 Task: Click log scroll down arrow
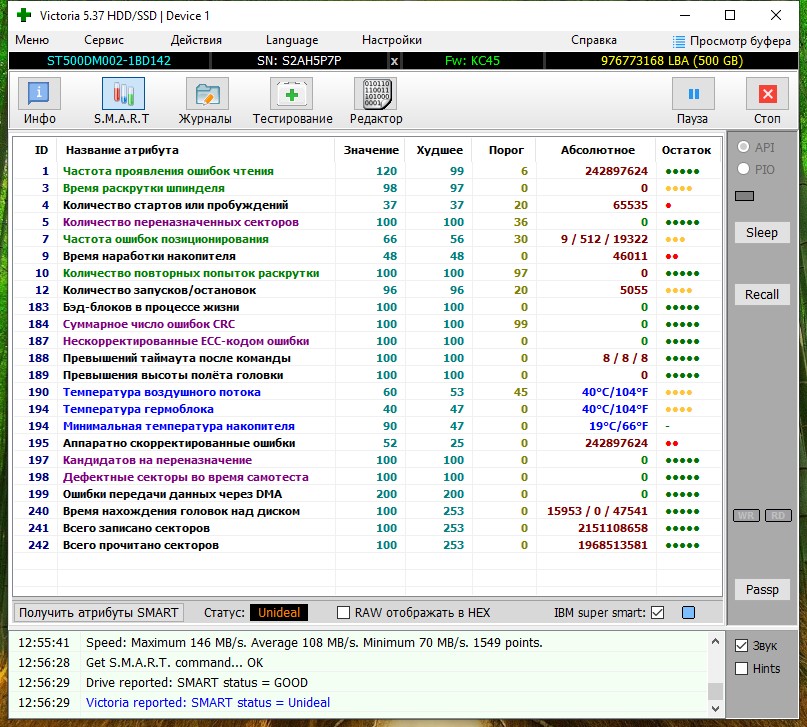(x=715, y=708)
